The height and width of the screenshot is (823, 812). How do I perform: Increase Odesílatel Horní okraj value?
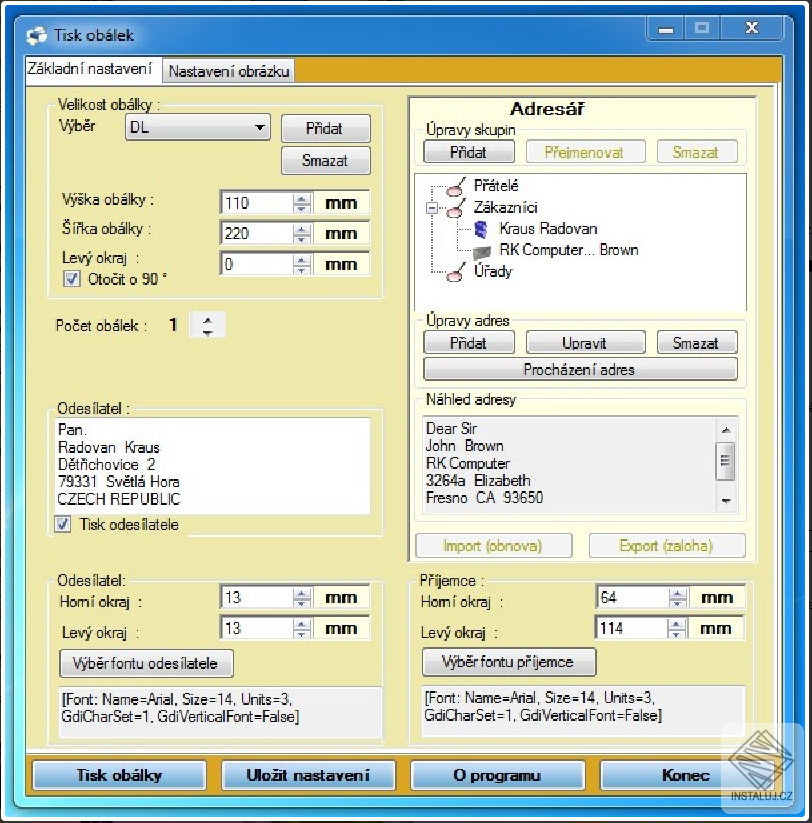coord(301,593)
